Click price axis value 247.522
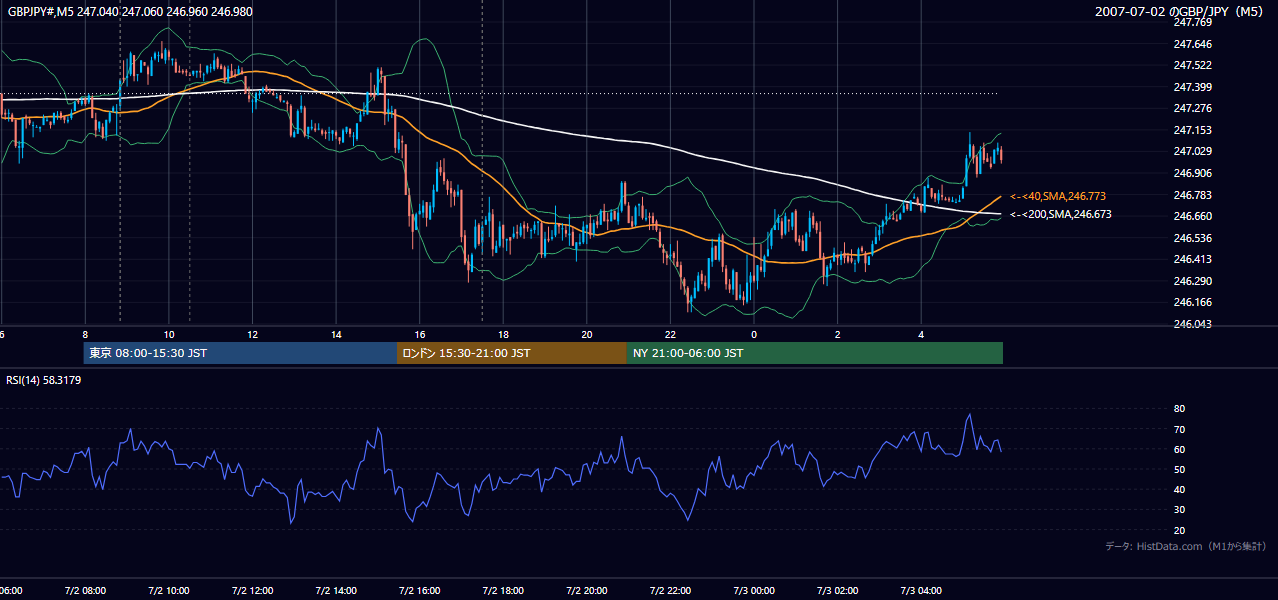This screenshot has height=600, width=1278. (1192, 65)
